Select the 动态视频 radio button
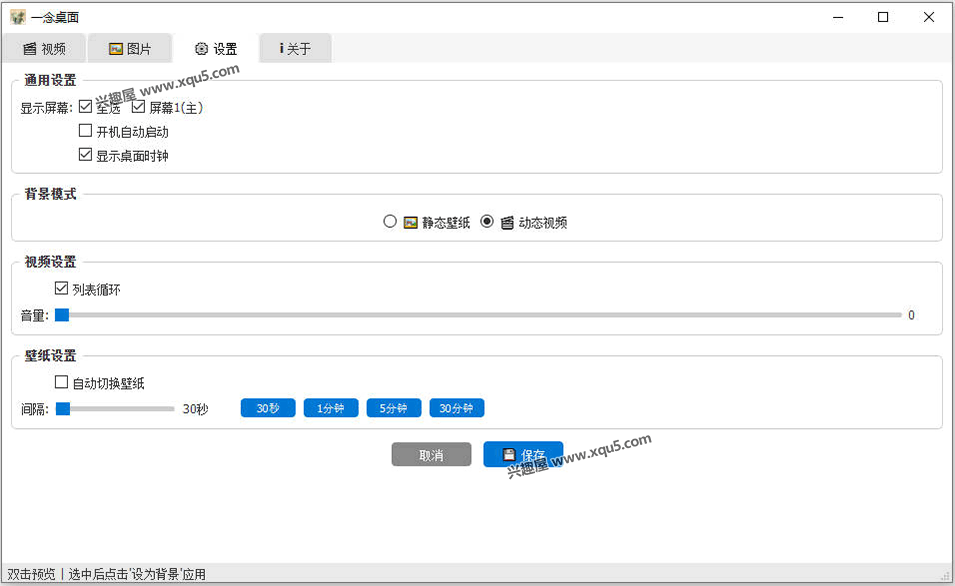This screenshot has height=586, width=955. click(x=487, y=222)
